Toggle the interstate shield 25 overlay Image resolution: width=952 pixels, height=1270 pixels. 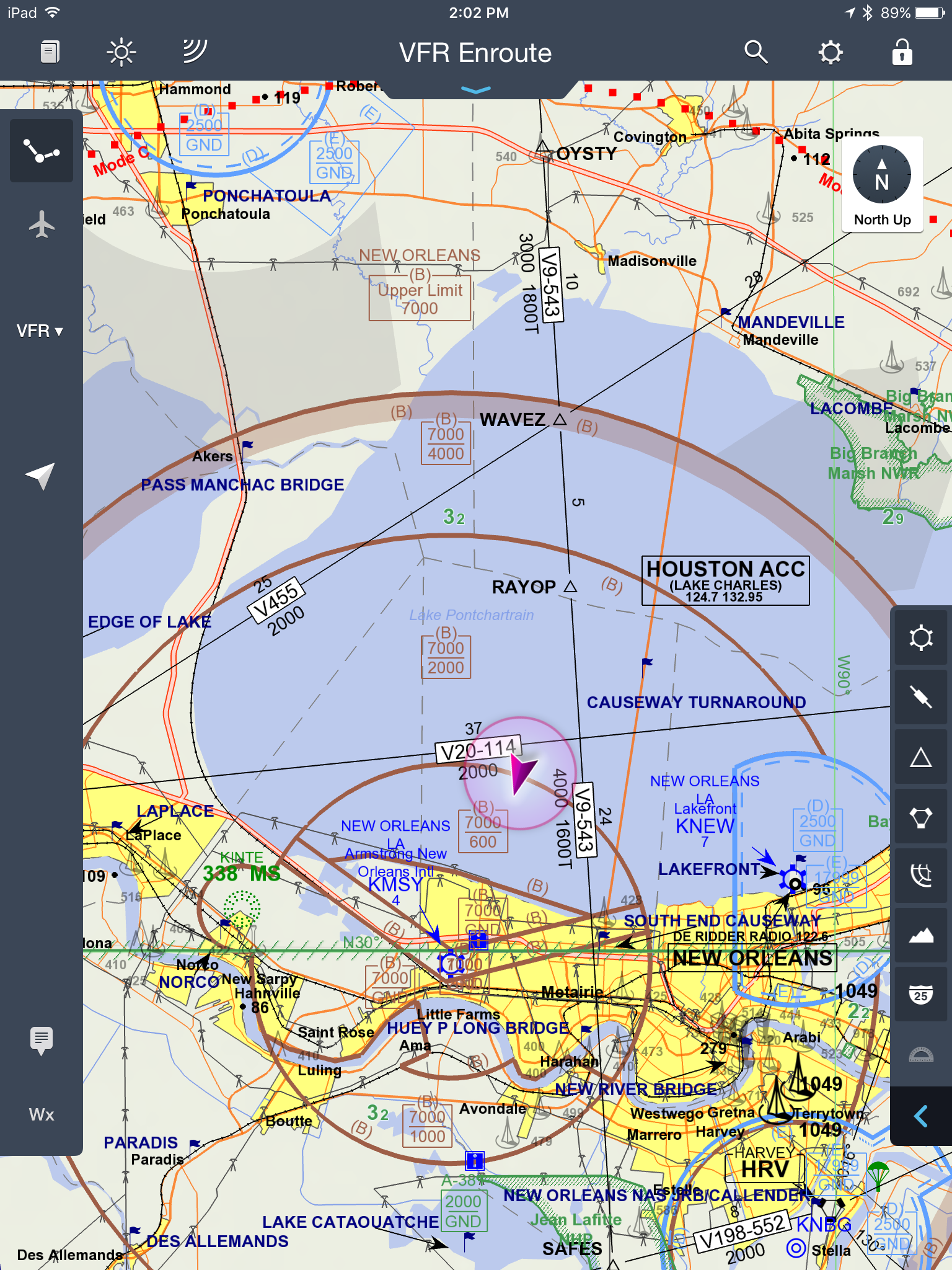[921, 994]
